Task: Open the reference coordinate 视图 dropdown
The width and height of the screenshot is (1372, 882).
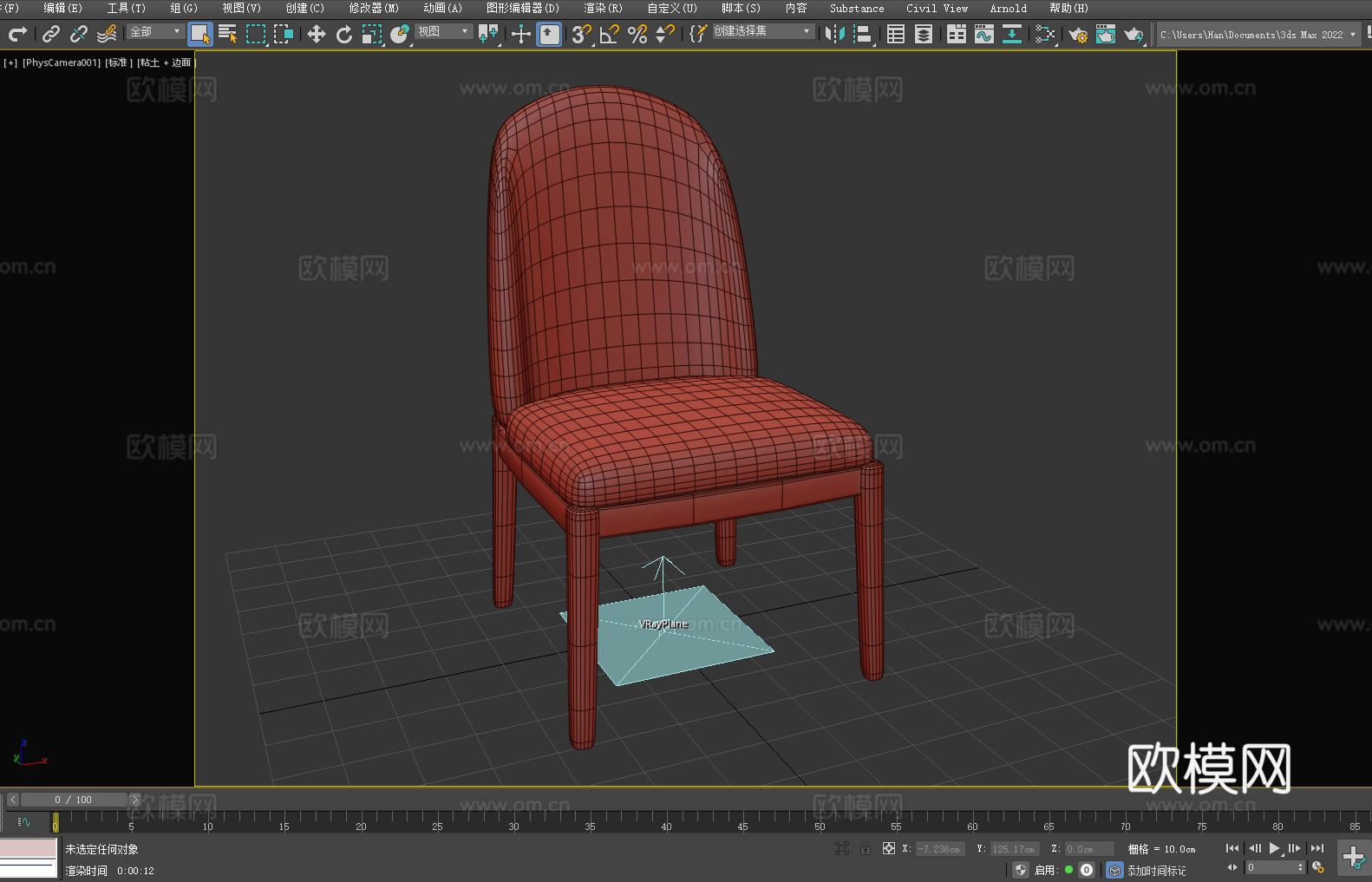Action: pyautogui.click(x=443, y=31)
